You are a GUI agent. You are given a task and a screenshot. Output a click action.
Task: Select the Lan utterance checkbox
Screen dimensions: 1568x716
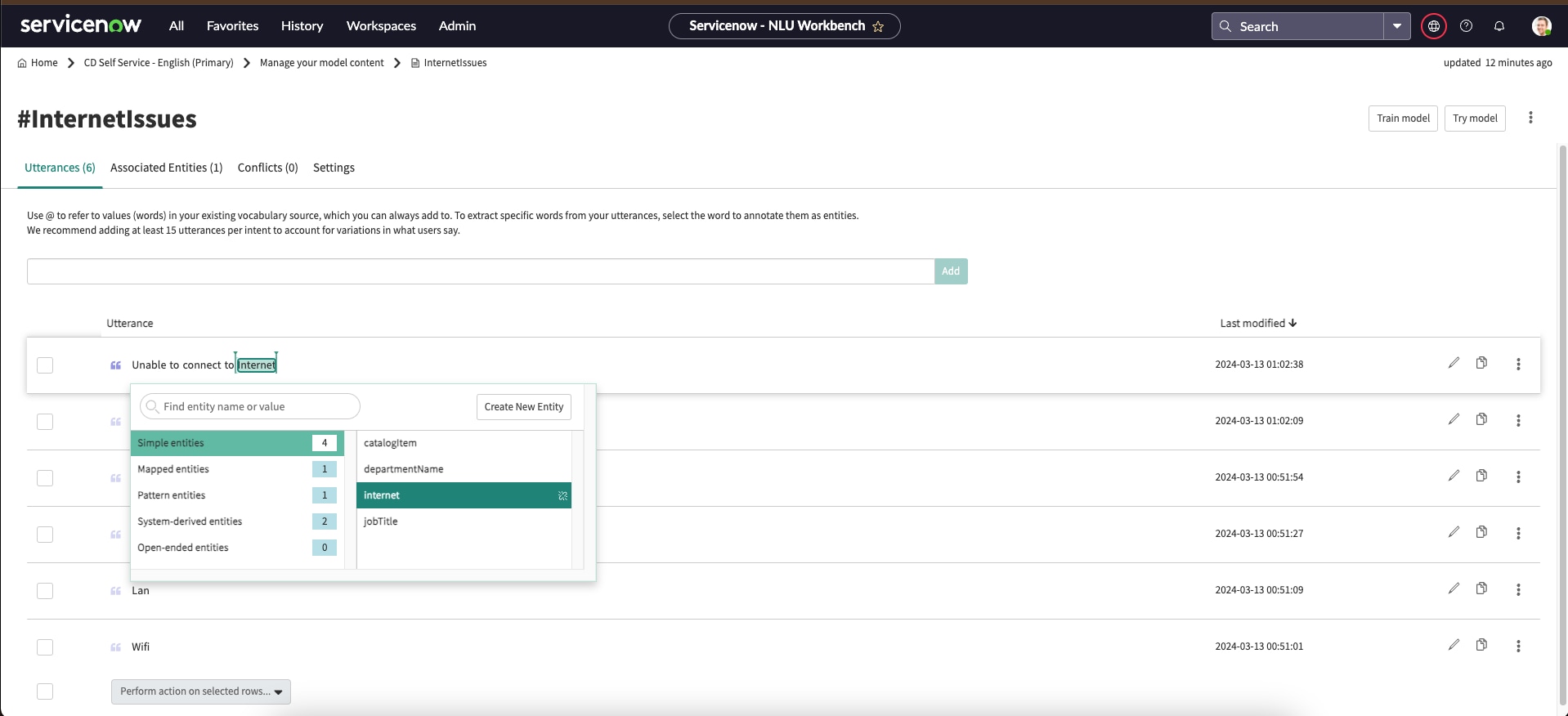(x=45, y=591)
